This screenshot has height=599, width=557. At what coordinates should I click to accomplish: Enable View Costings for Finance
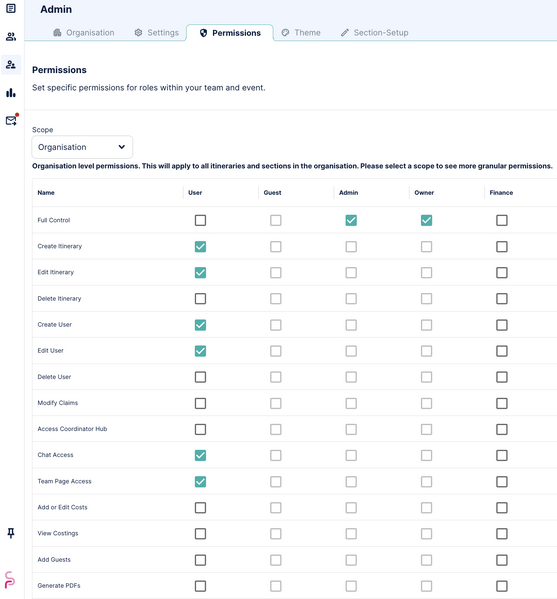(502, 534)
